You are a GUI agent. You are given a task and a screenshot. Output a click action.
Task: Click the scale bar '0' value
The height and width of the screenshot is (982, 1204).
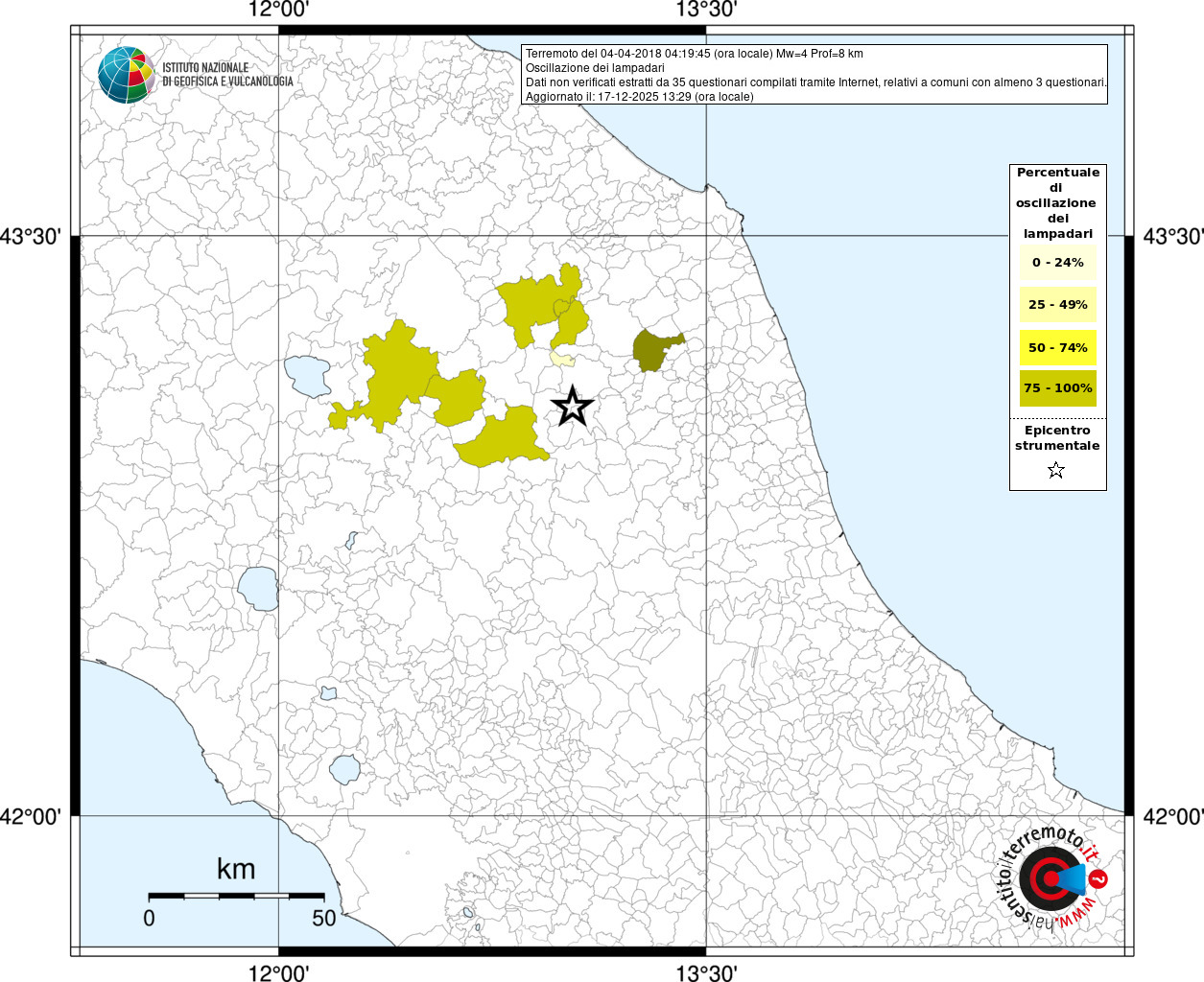click(149, 918)
